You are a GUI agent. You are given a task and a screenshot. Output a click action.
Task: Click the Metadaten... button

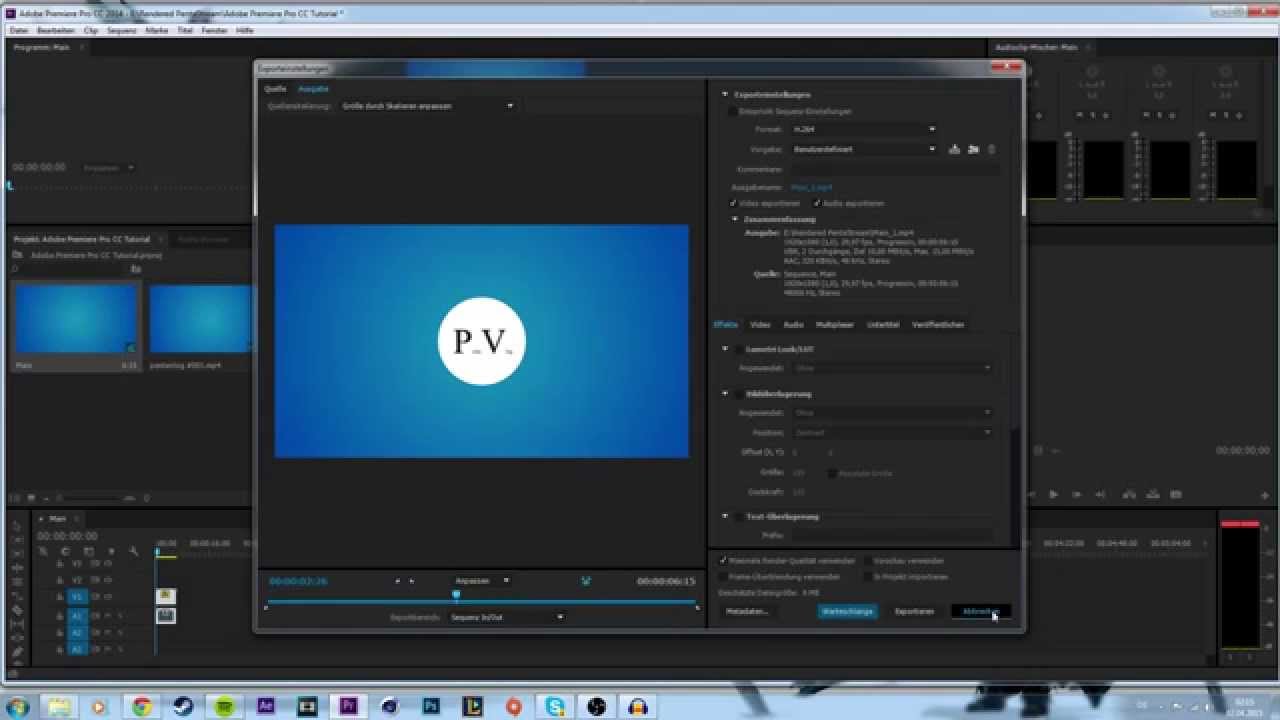pyautogui.click(x=747, y=611)
